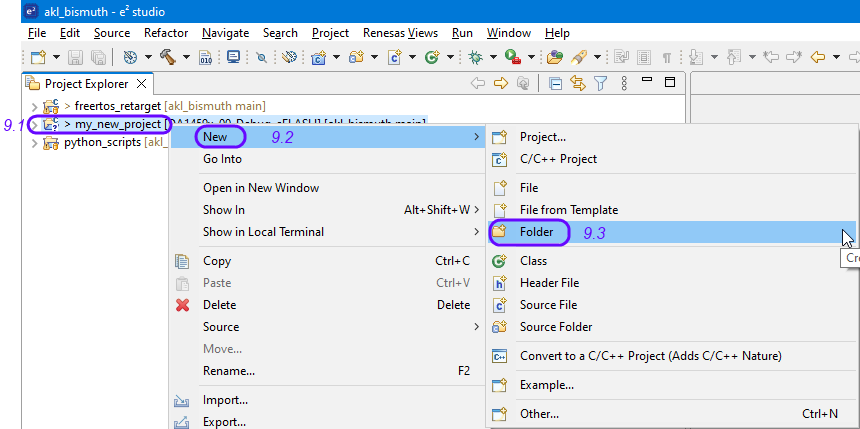860x429 pixels.
Task: Open the filter funnel in Project Explorer
Action: (601, 83)
